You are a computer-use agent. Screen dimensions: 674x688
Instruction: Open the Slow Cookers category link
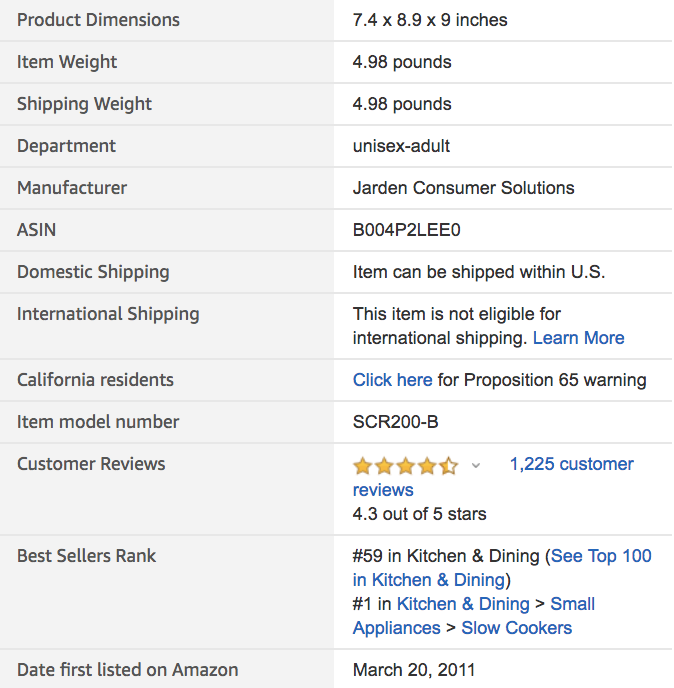tap(517, 628)
